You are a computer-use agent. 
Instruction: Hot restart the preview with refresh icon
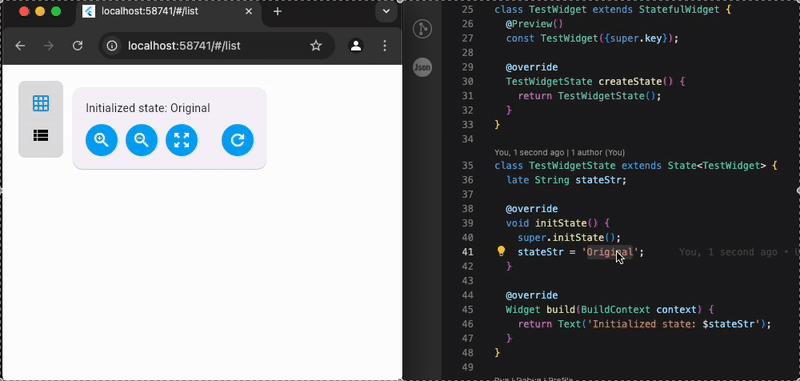[238, 140]
